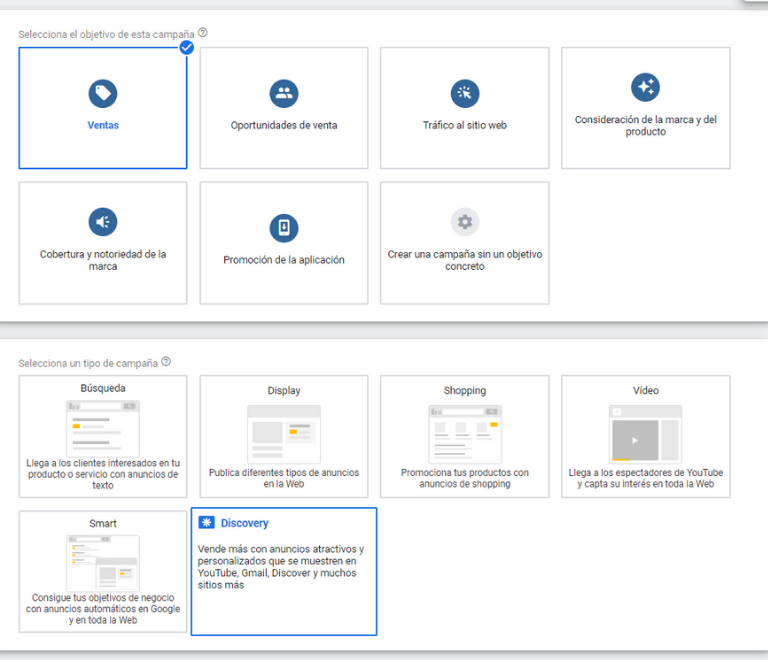Click the Tráfico al sitio web cursor icon

pyautogui.click(x=465, y=94)
